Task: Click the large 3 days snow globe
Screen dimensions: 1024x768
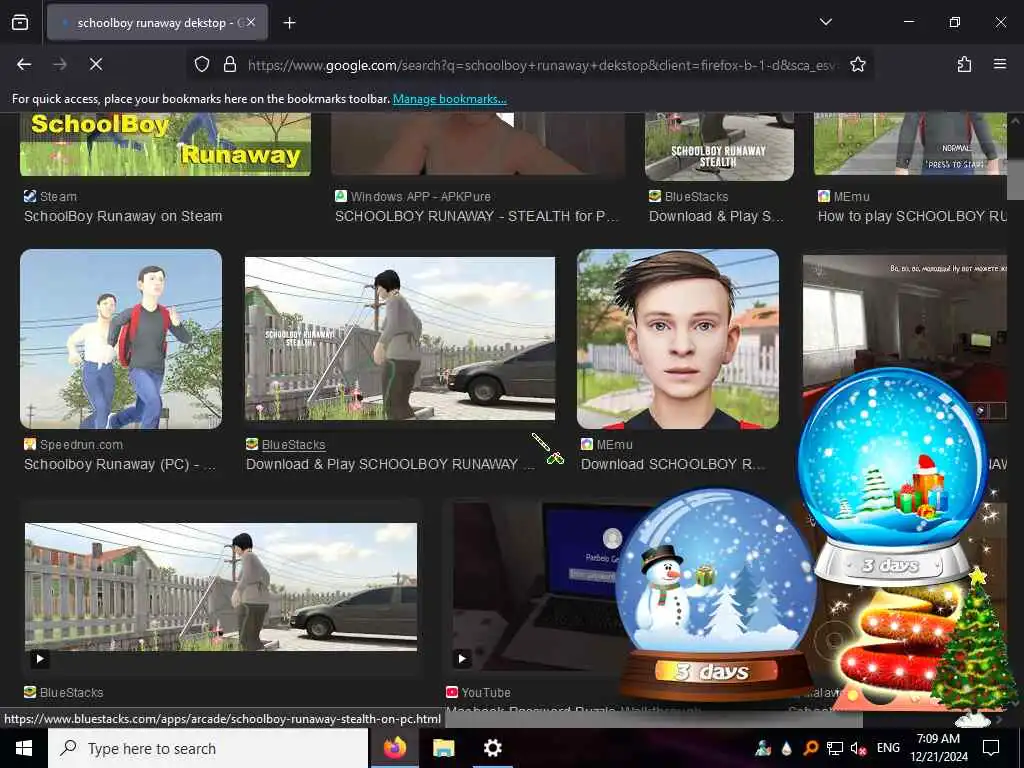Action: point(892,477)
